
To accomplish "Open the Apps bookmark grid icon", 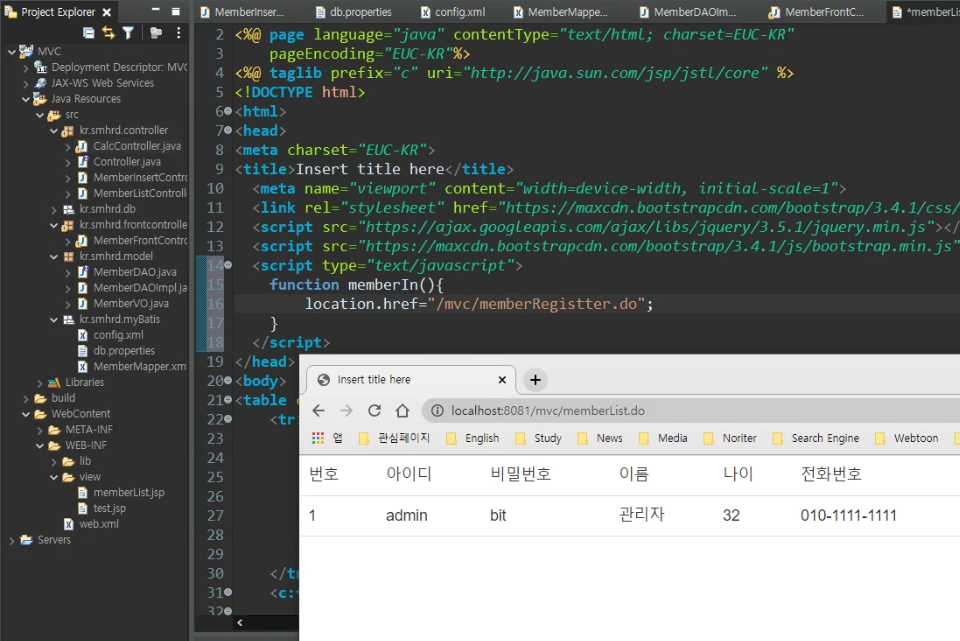I will (x=318, y=438).
